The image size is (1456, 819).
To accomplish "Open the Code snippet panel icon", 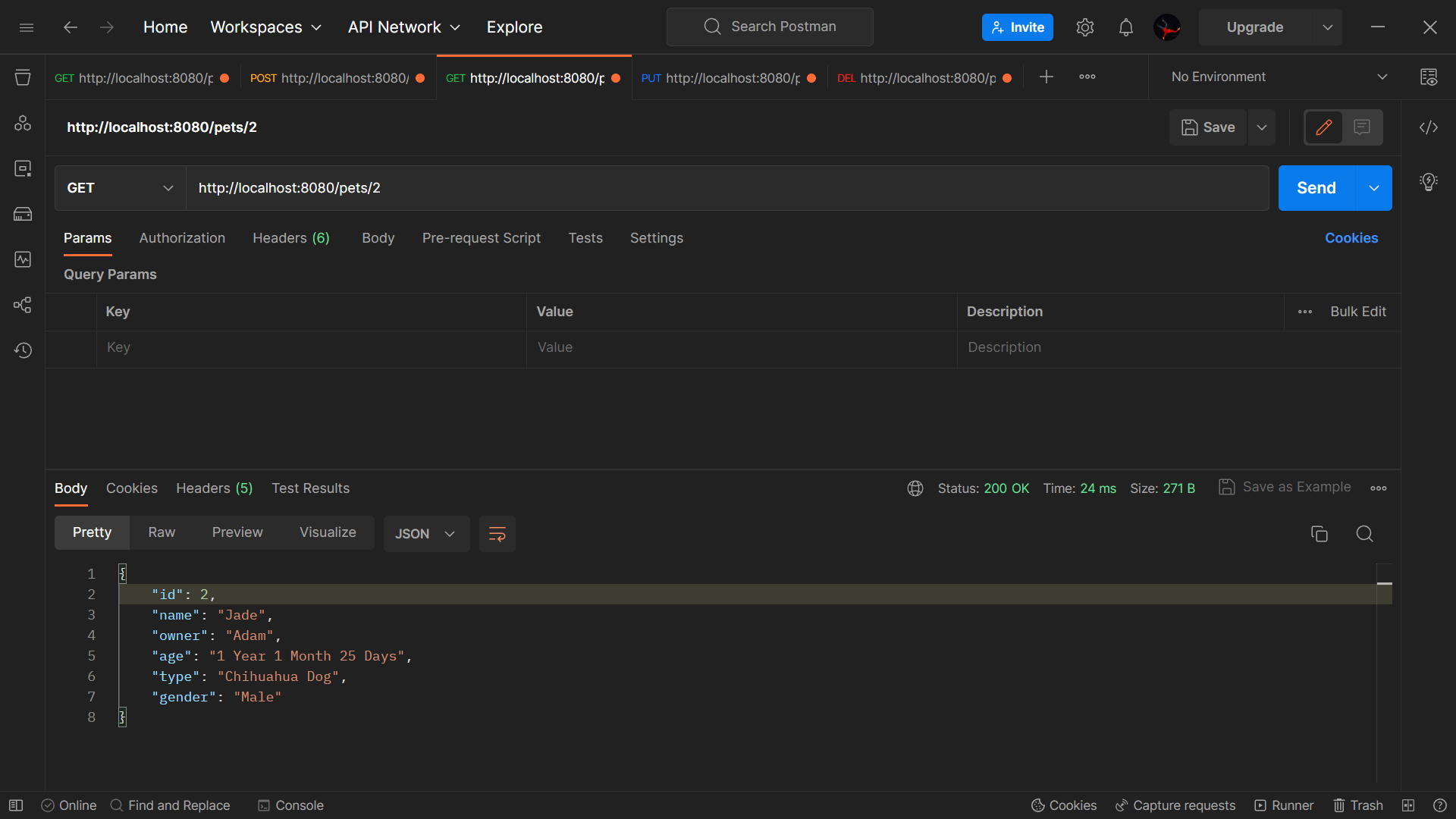I will (x=1429, y=127).
